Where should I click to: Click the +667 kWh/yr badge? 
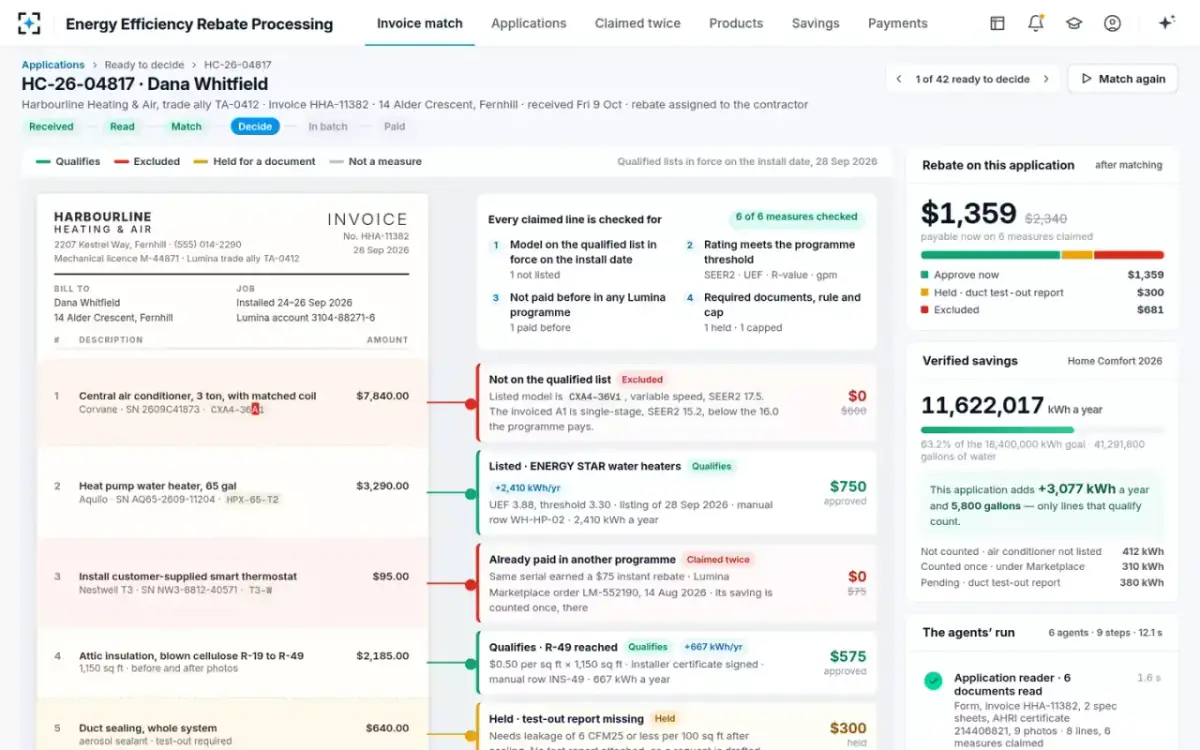coord(713,647)
